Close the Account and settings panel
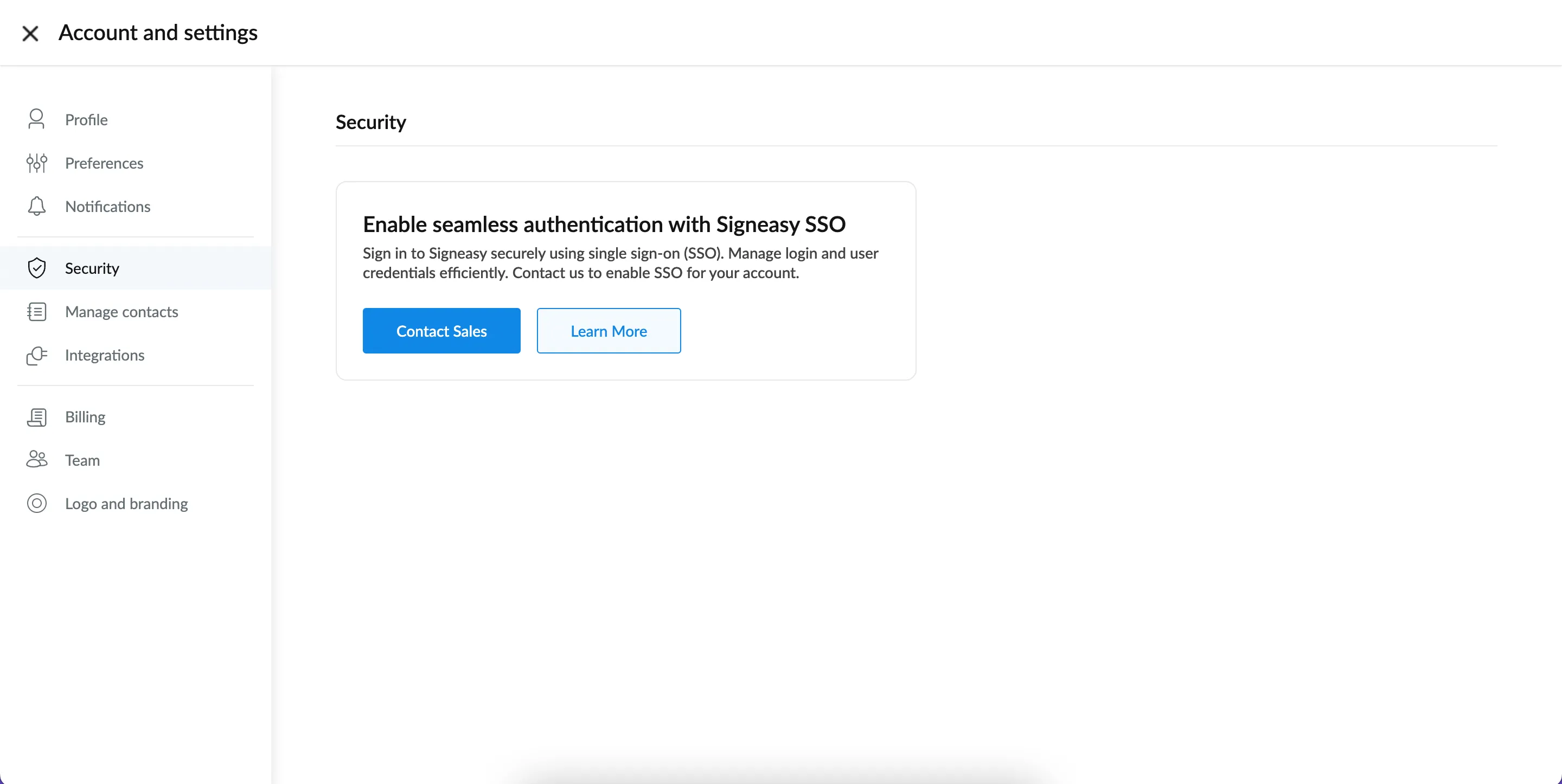 click(30, 34)
